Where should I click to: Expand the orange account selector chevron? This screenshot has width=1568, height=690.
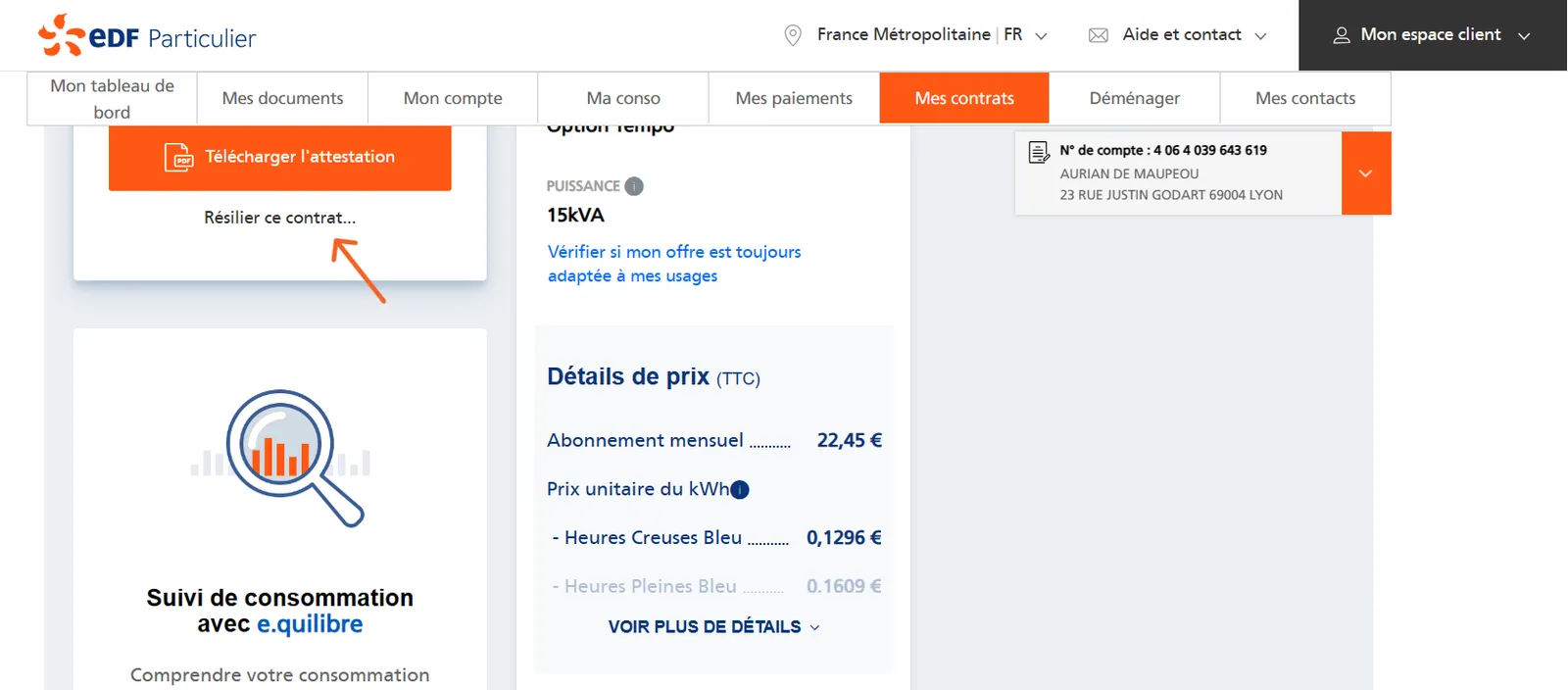pos(1365,173)
